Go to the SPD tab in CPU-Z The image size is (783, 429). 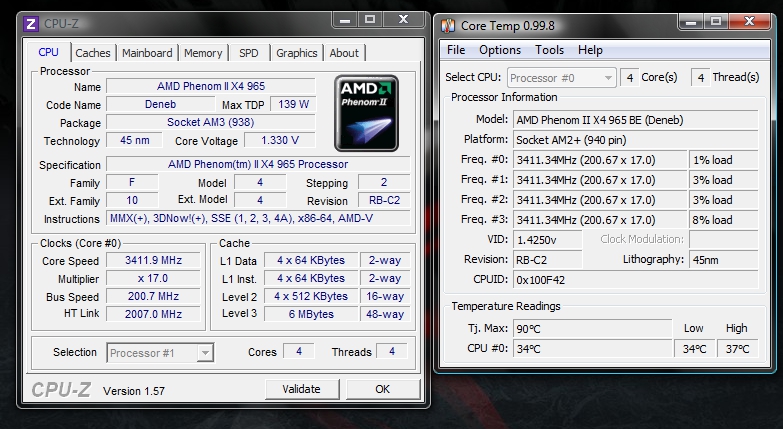point(249,53)
